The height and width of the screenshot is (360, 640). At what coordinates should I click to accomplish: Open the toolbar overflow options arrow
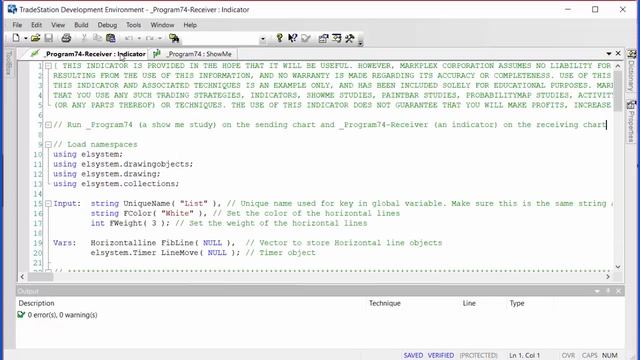pos(360,42)
